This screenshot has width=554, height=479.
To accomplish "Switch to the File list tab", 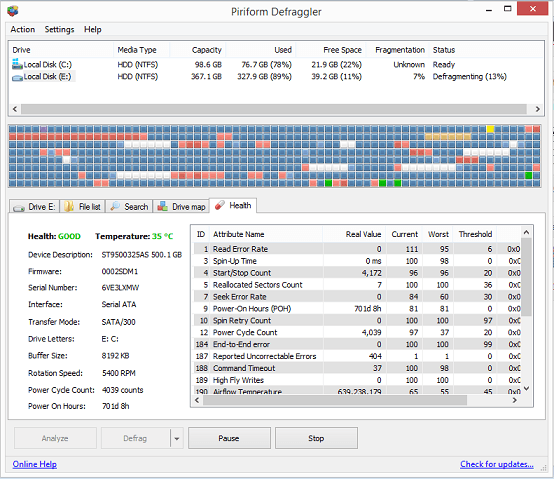I will tap(83, 207).
